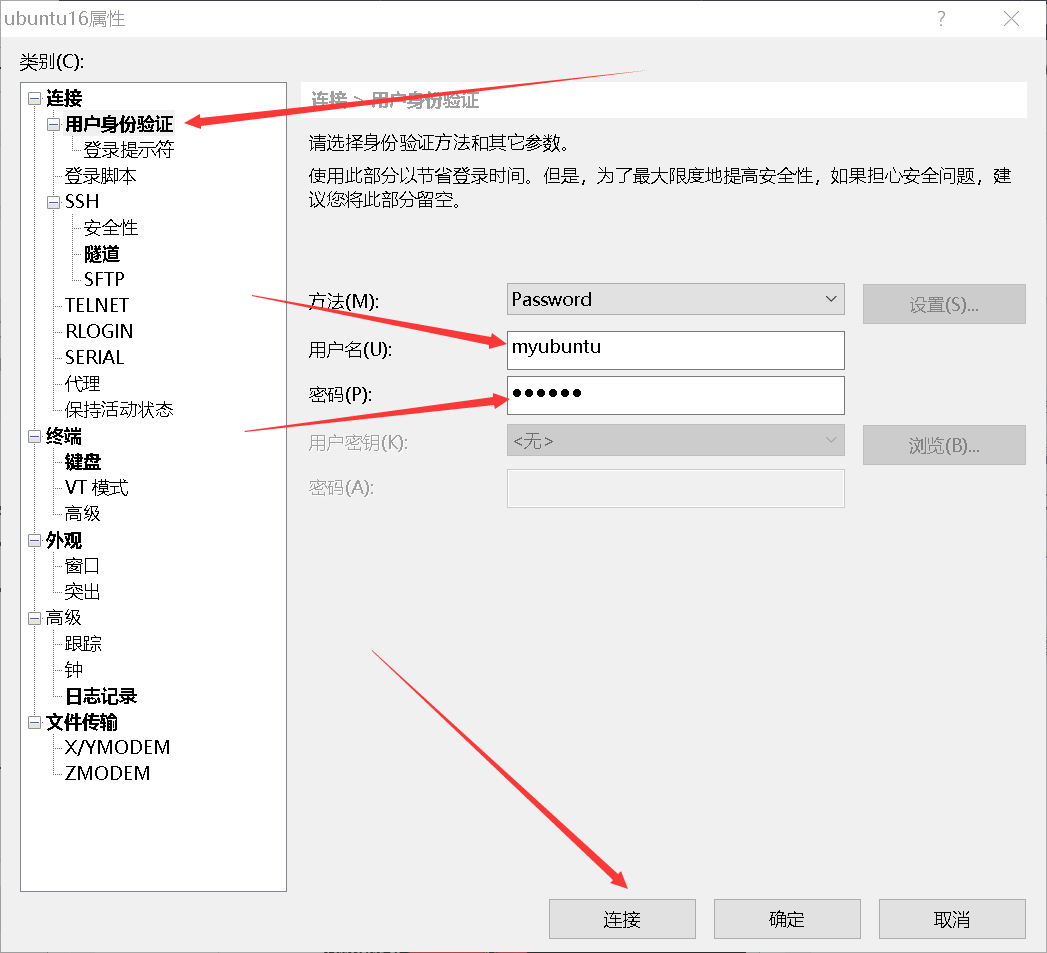The image size is (1047, 953).
Task: Open the TELNET connection settings
Action: 95,305
